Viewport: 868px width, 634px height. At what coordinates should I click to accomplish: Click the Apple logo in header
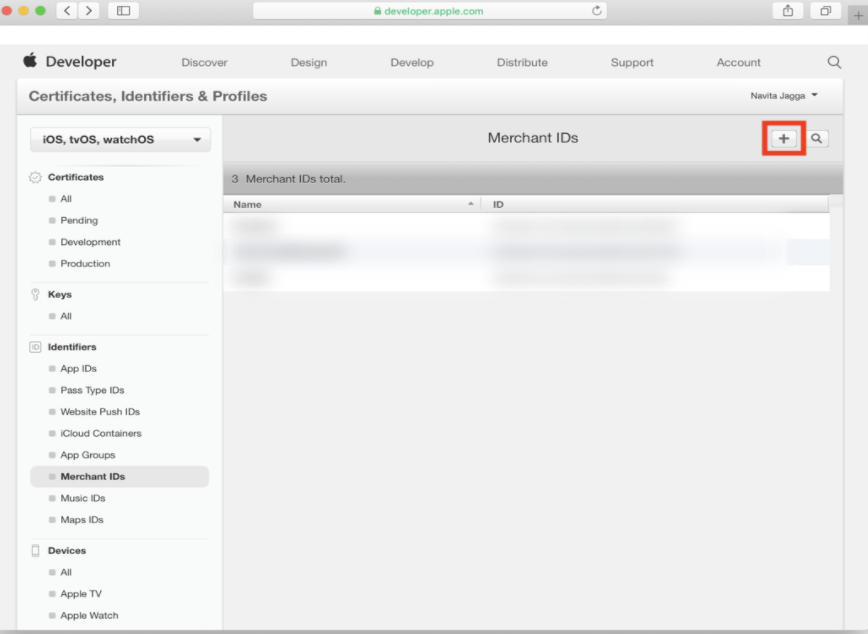(x=30, y=60)
